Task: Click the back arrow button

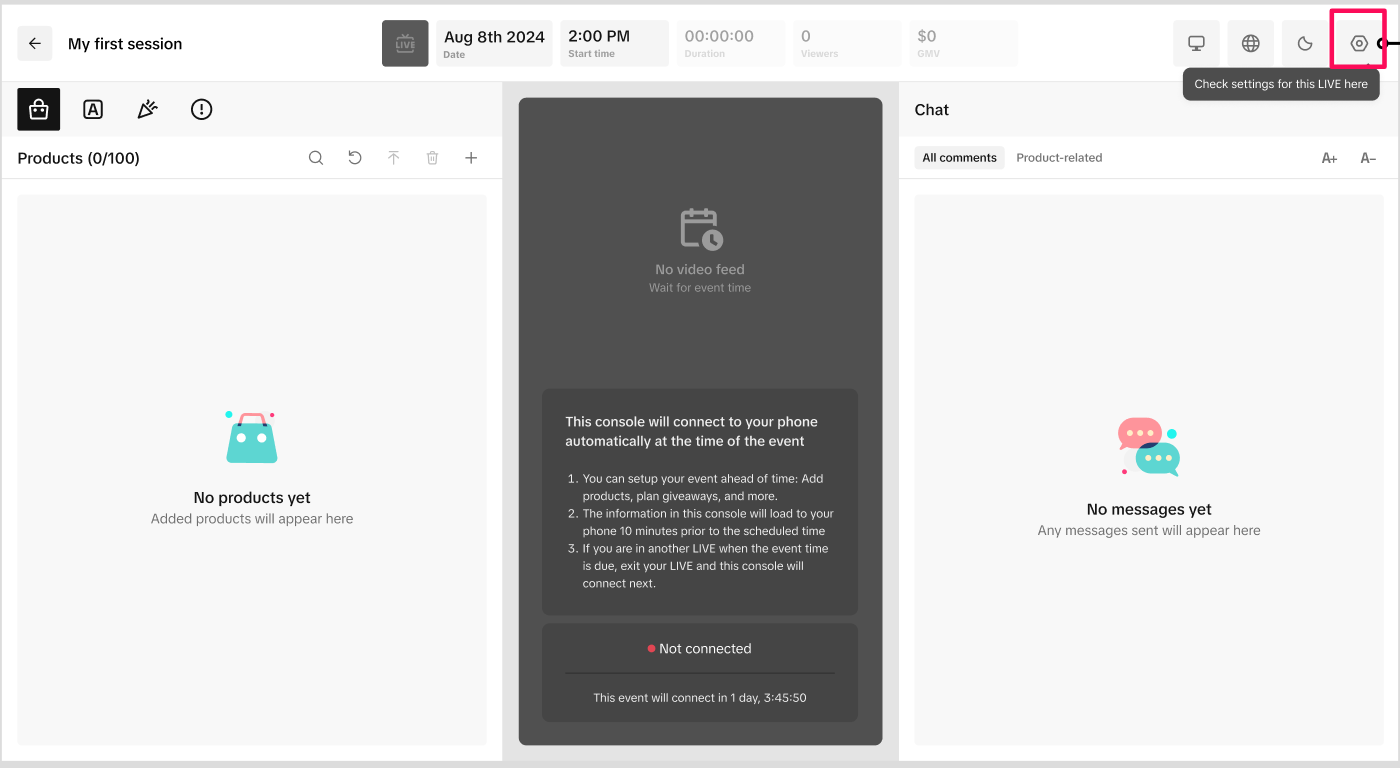Action: pos(35,44)
